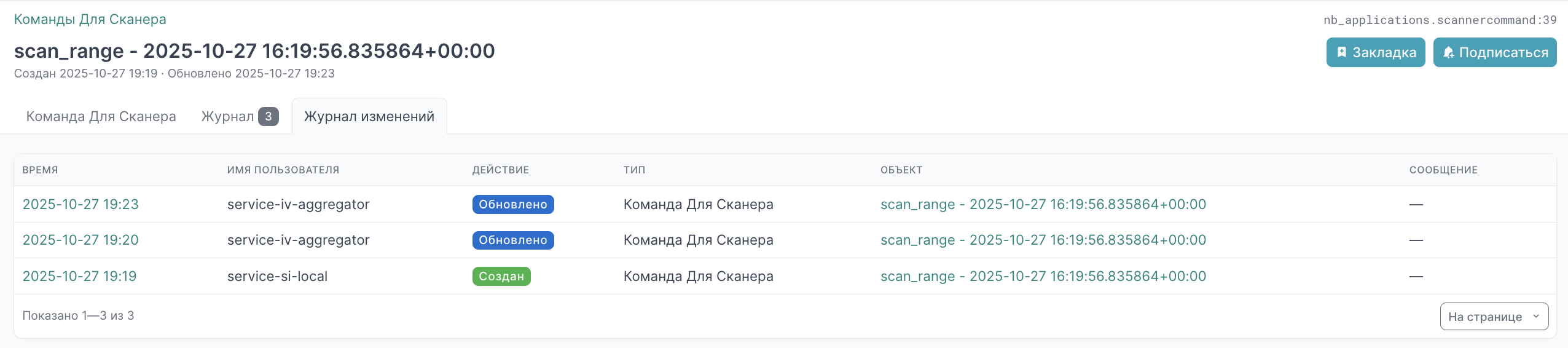Open the 2025-10-27 19:23 change entry

(x=80, y=204)
